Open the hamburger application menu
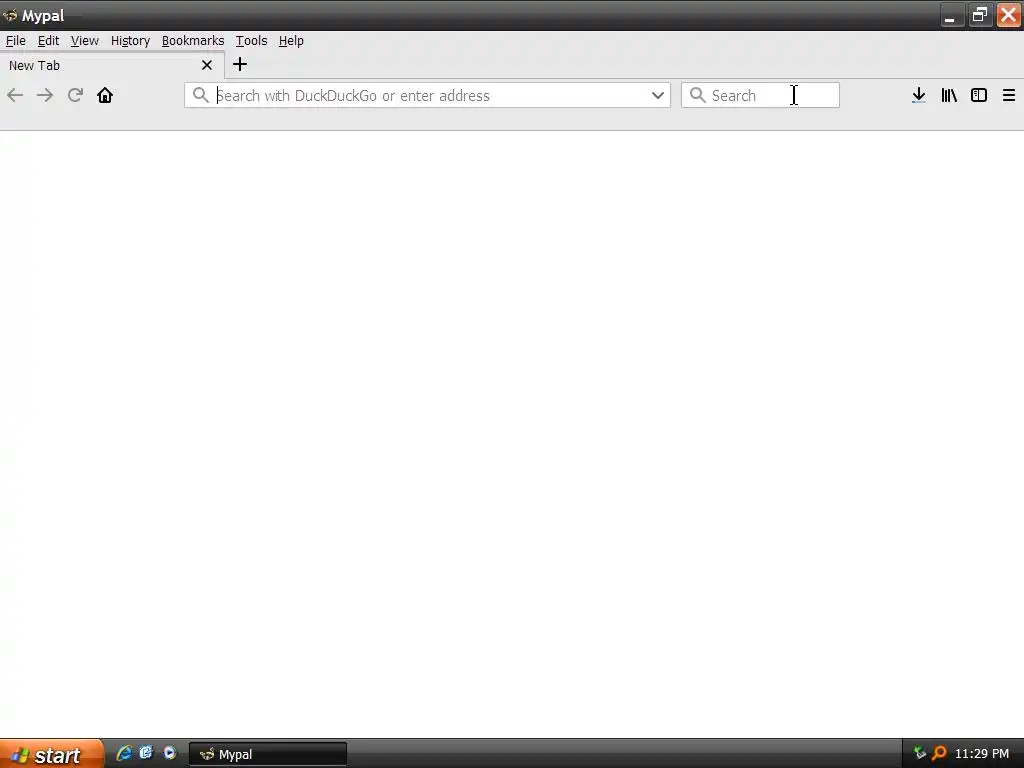The height and width of the screenshot is (768, 1024). tap(1009, 95)
